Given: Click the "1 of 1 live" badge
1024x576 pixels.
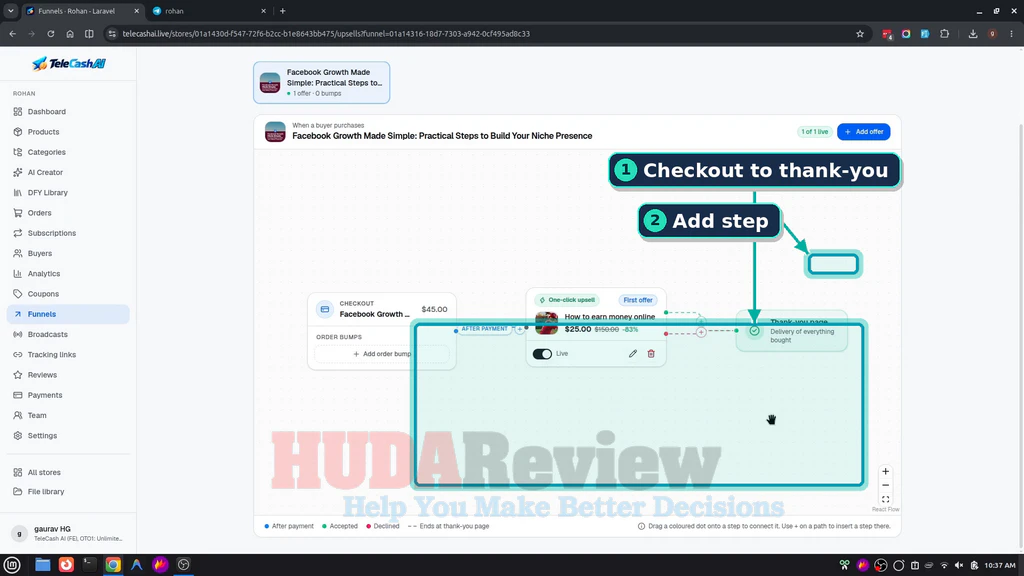Looking at the screenshot, I should pos(814,132).
